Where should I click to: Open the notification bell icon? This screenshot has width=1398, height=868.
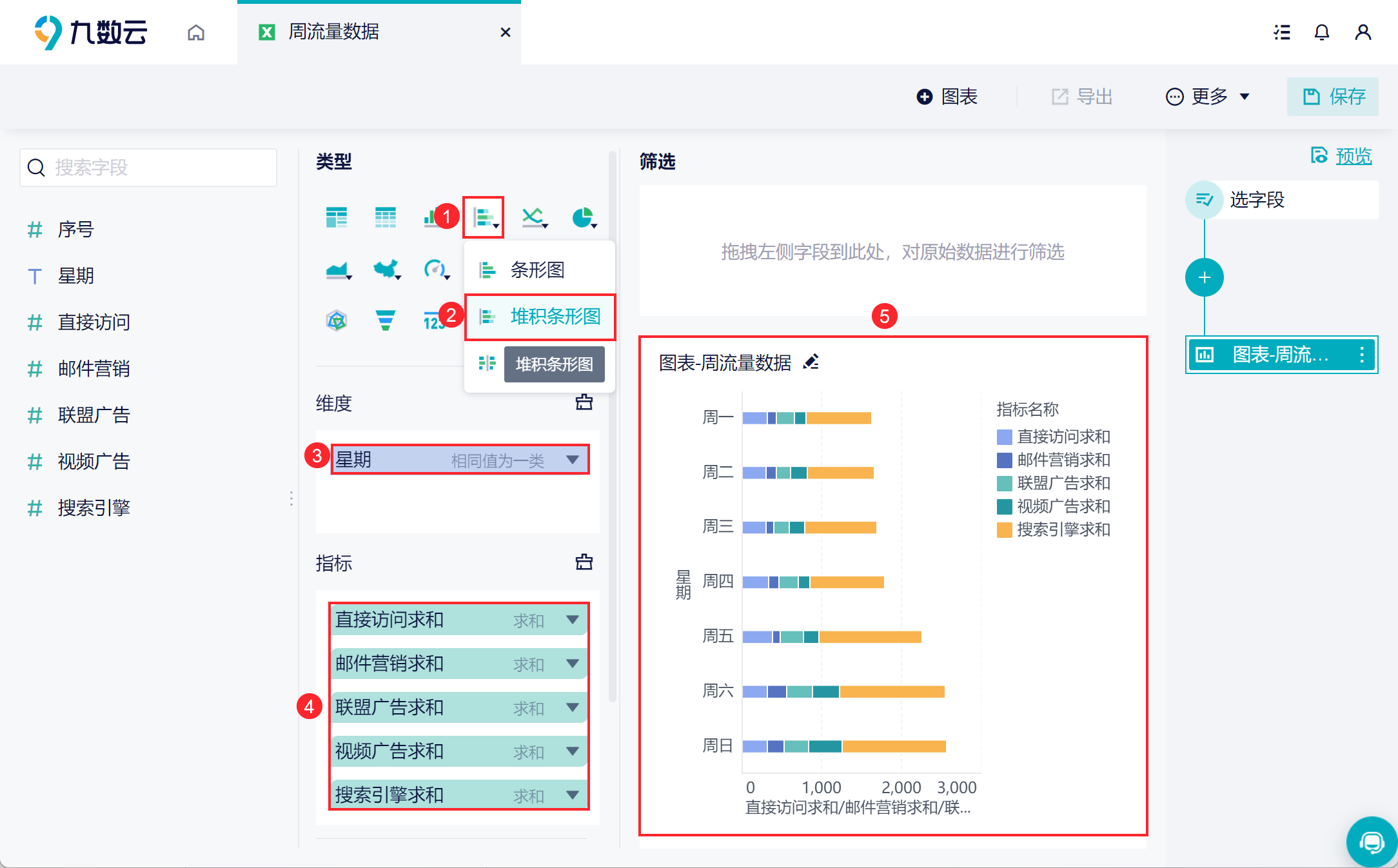tap(1321, 32)
